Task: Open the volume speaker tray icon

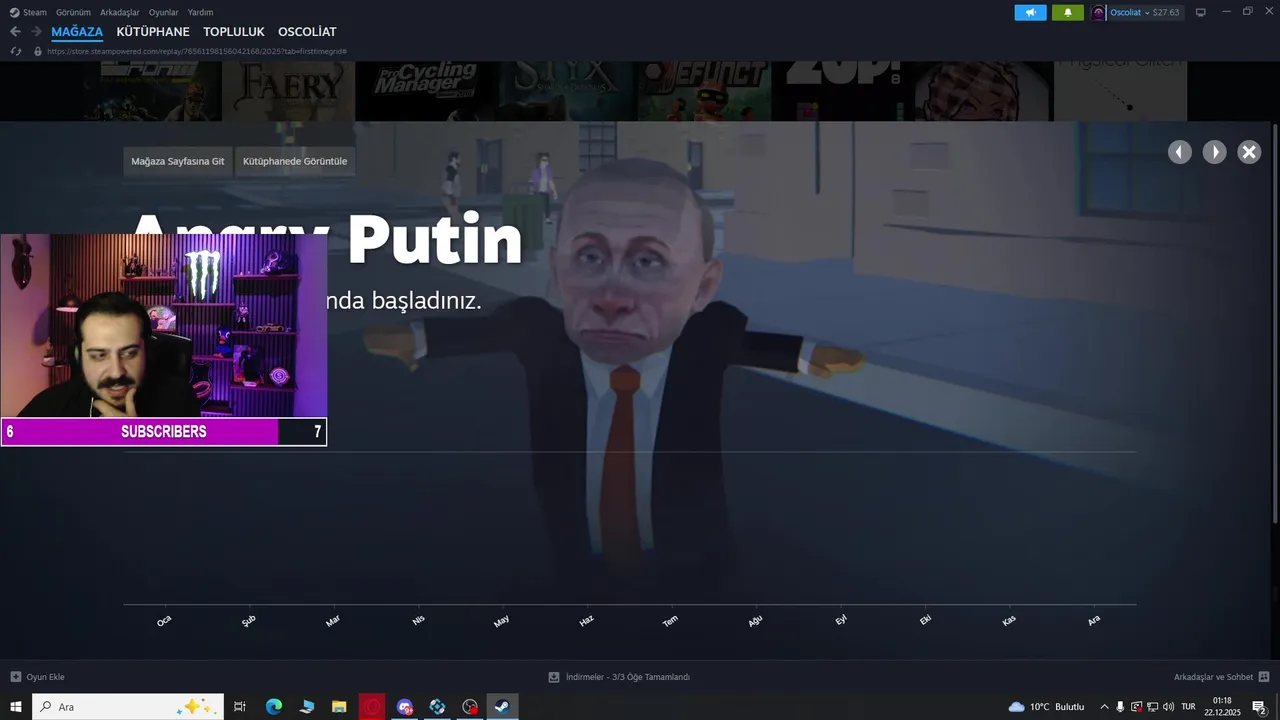Action: (x=1168, y=707)
